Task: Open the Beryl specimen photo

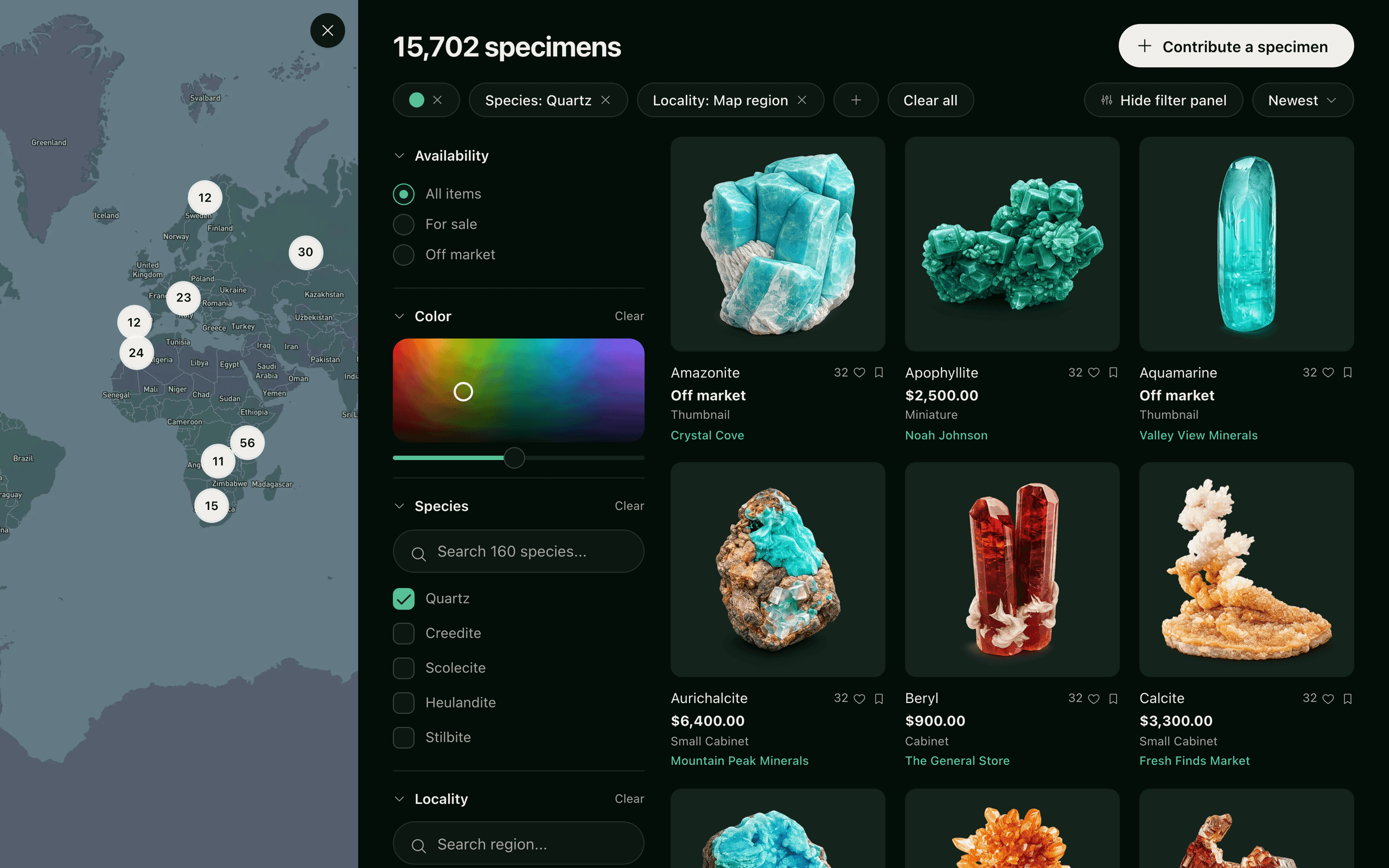Action: [1012, 570]
